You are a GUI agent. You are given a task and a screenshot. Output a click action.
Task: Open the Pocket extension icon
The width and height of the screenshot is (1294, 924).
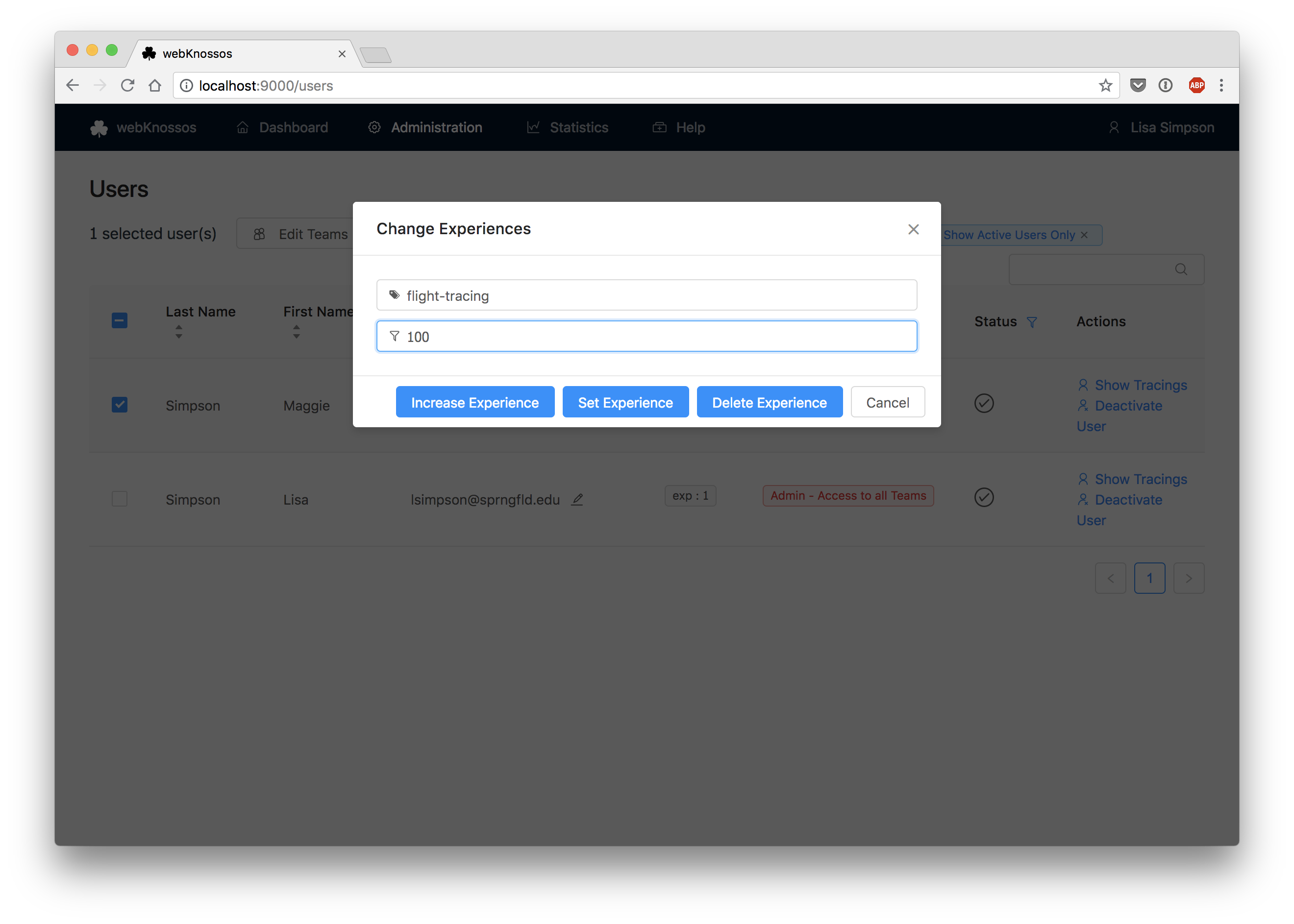point(1138,85)
